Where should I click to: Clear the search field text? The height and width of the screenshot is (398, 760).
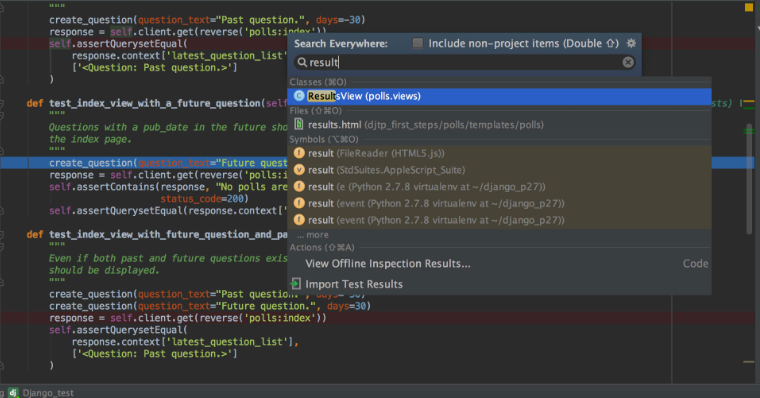(628, 62)
